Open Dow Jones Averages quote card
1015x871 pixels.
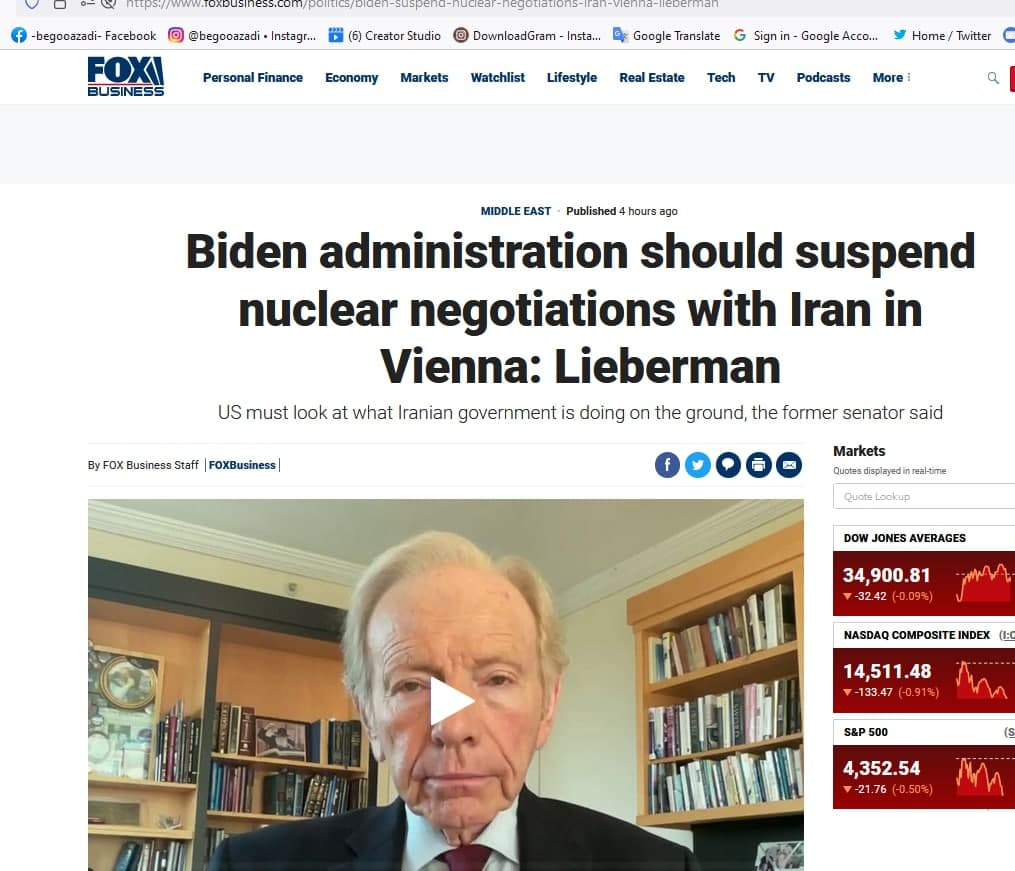coord(924,571)
